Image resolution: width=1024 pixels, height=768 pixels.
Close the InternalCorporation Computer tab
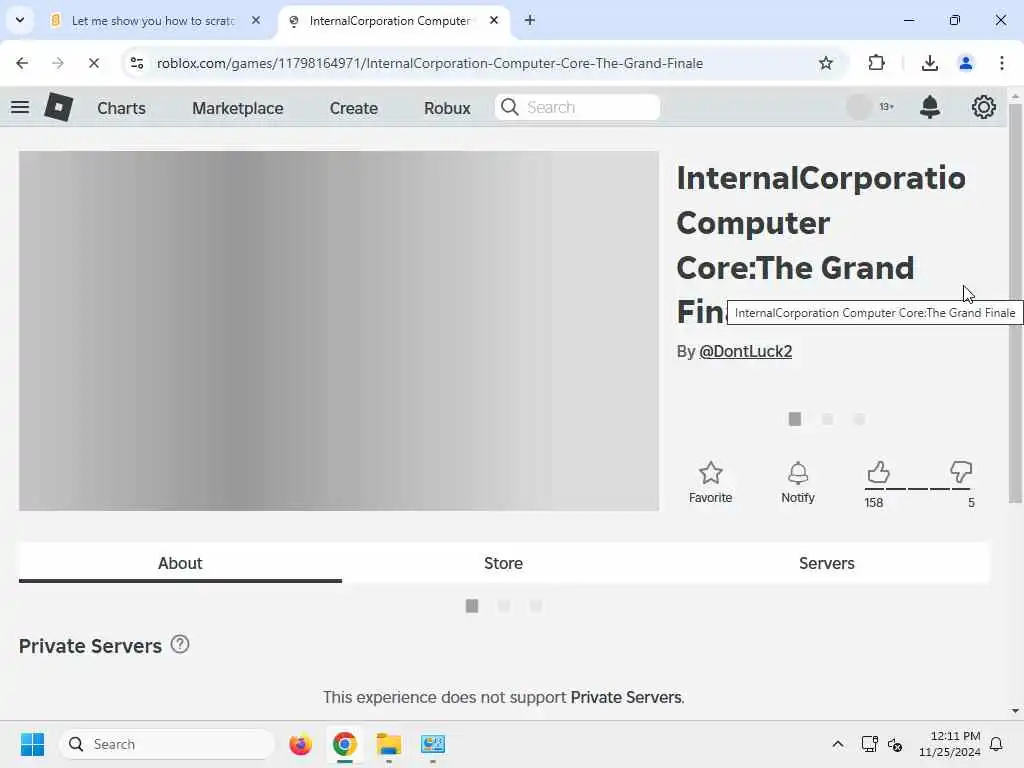(494, 20)
